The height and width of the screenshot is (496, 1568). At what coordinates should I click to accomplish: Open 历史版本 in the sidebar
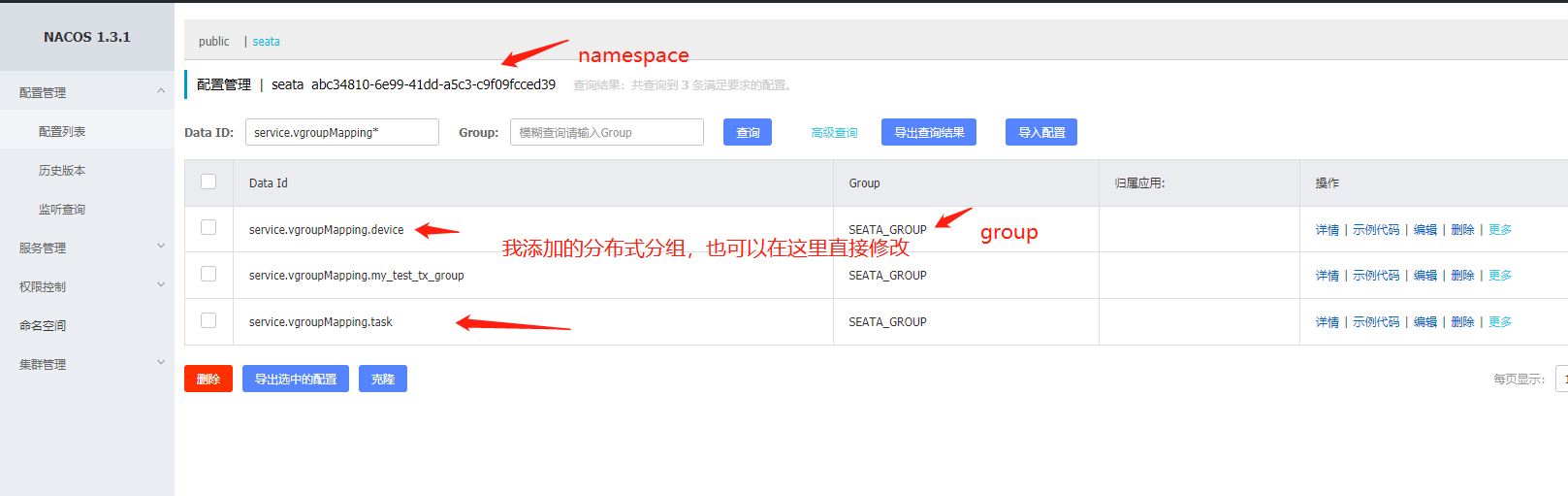[x=62, y=170]
